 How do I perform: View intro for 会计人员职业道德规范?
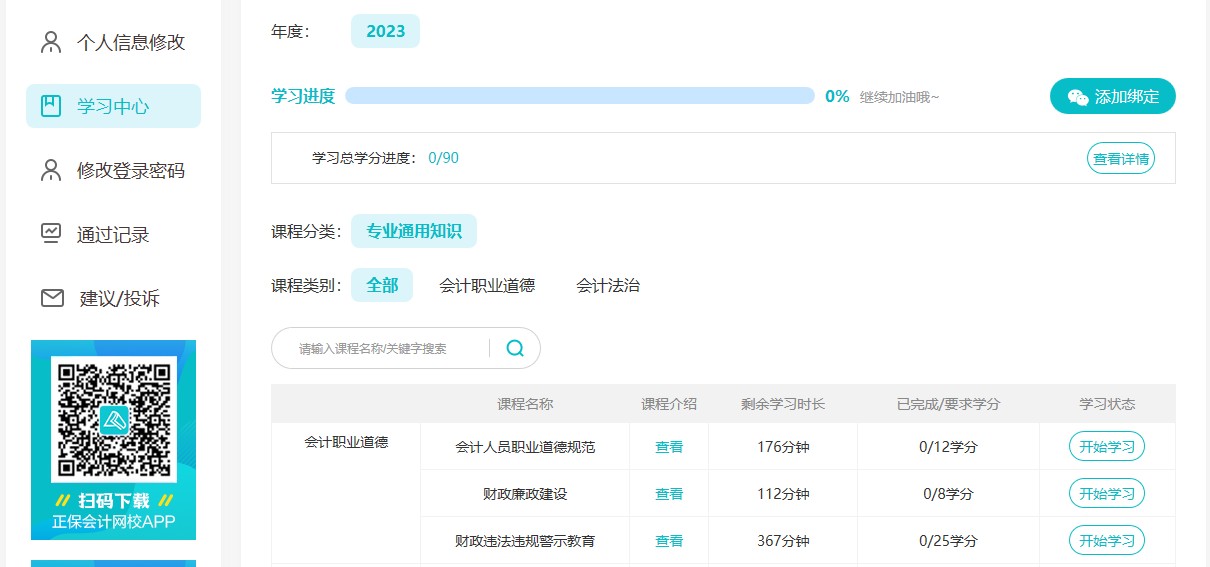pyautogui.click(x=669, y=447)
